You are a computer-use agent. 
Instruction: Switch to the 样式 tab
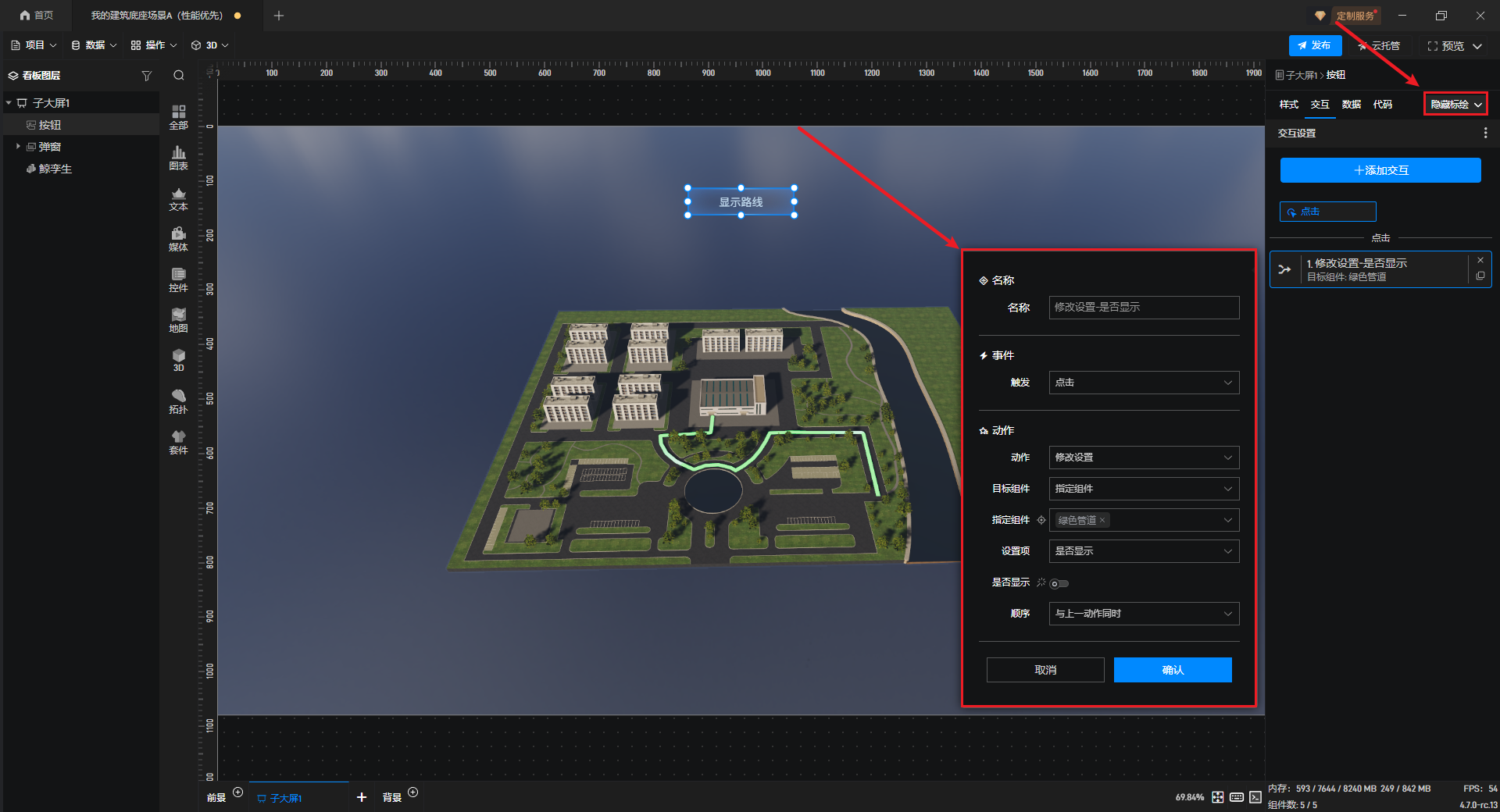click(1288, 105)
